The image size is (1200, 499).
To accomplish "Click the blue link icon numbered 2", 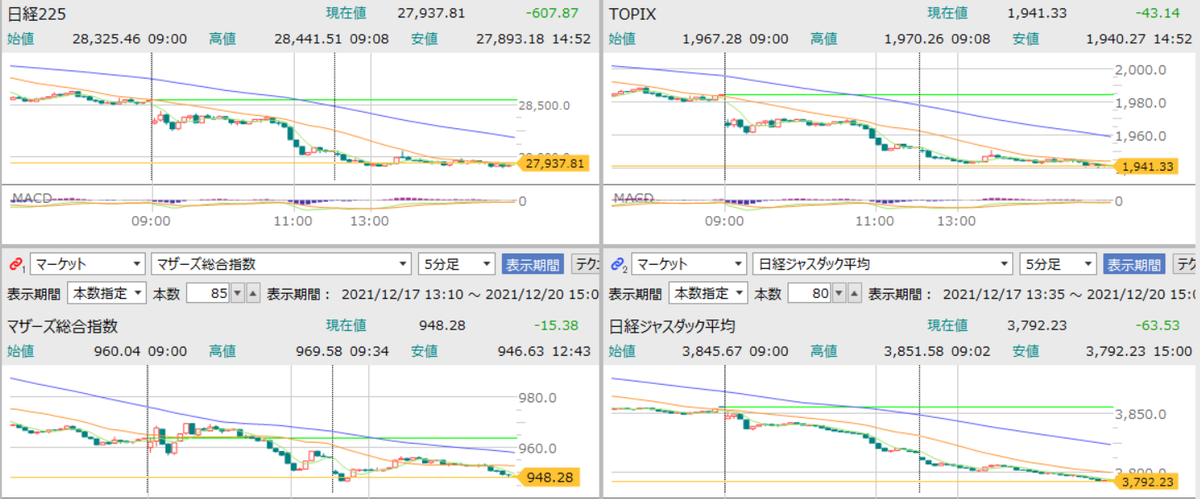I will [618, 264].
